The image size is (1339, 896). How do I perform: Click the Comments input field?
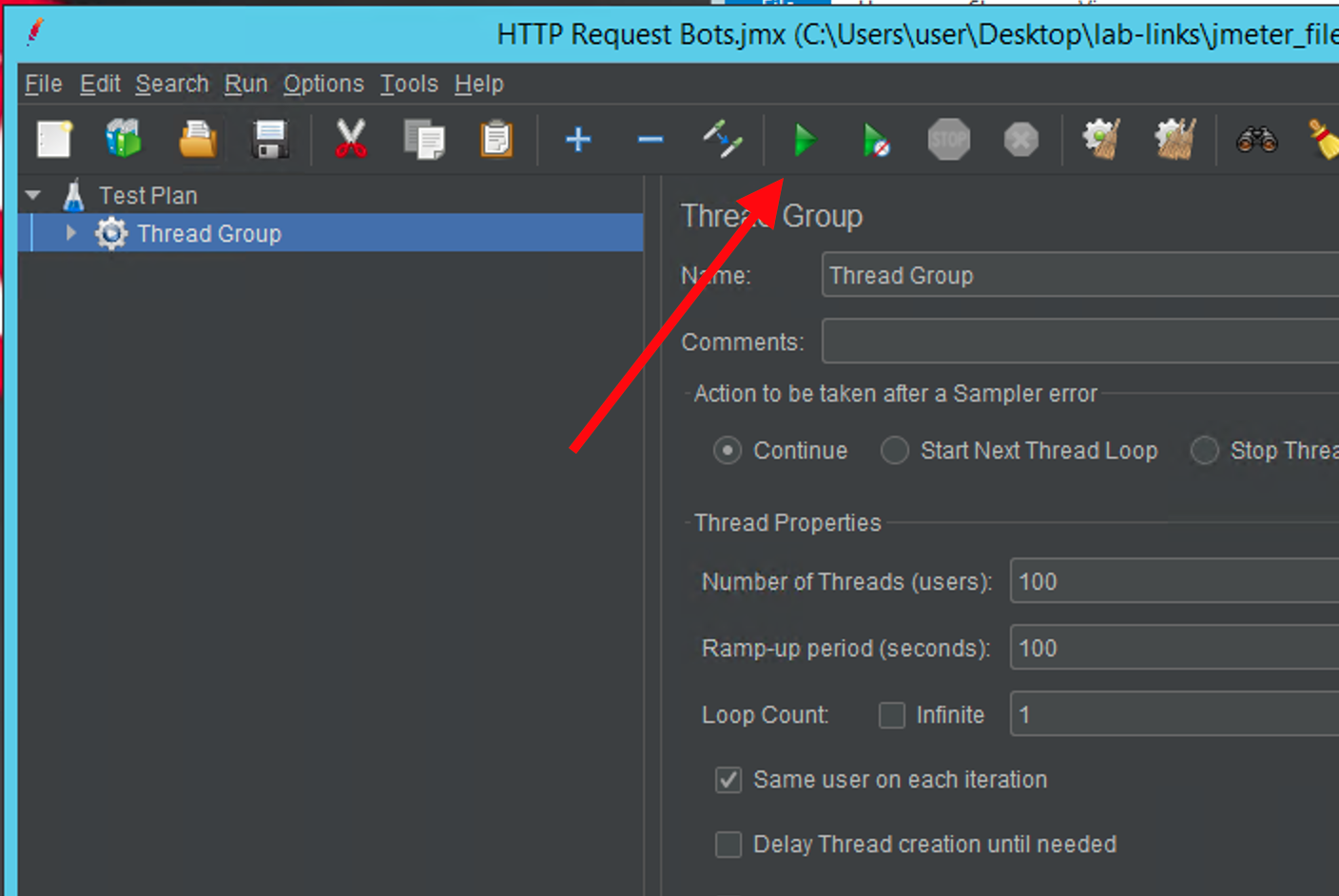point(1080,341)
